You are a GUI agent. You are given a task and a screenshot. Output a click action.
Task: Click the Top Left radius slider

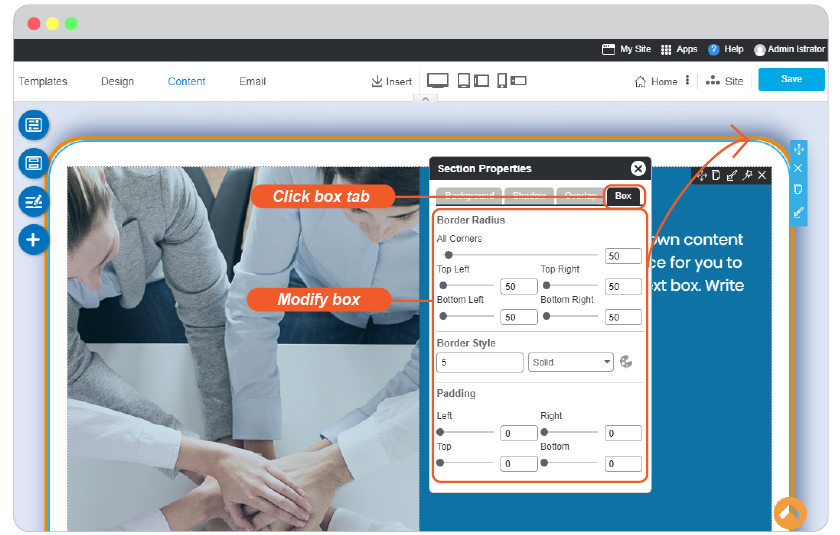(467, 285)
